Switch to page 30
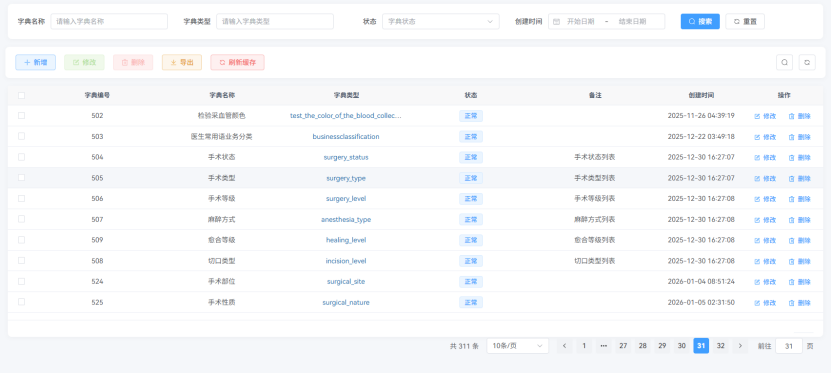831x373 pixels. [x=682, y=346]
